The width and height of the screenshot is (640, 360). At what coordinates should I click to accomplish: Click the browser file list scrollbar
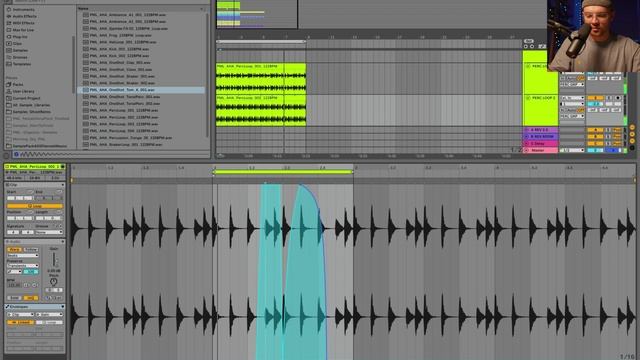pos(207,76)
